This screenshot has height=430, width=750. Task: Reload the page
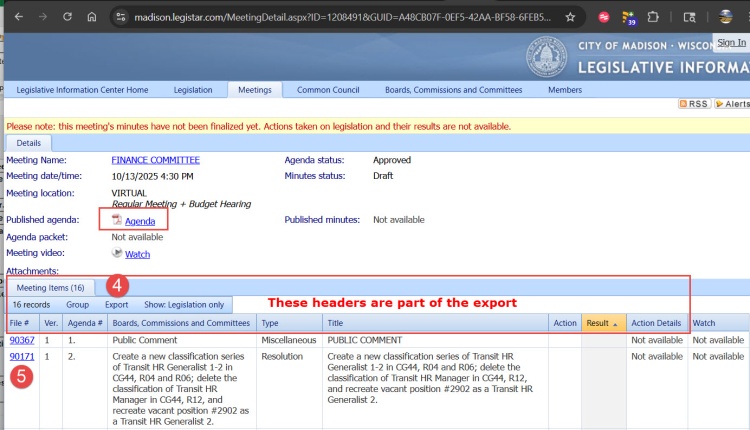(66, 17)
